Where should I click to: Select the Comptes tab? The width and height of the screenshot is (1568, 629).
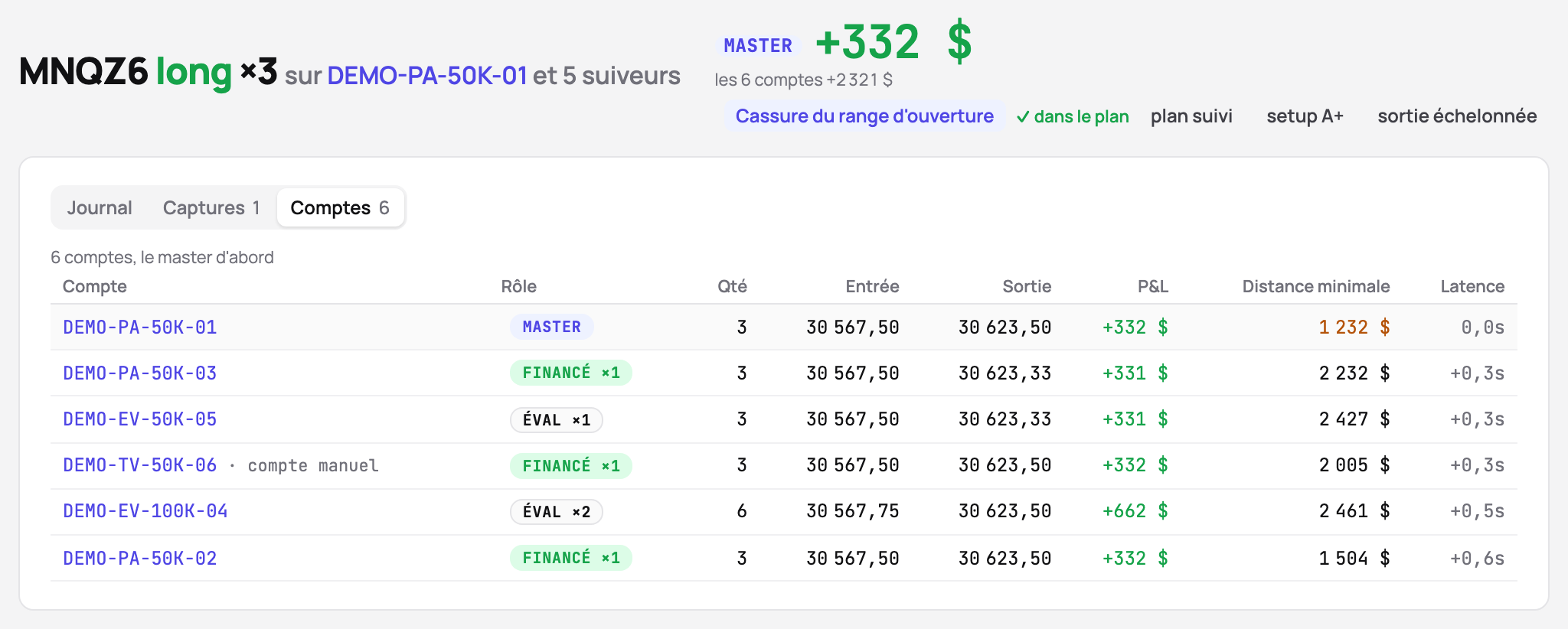tap(340, 208)
